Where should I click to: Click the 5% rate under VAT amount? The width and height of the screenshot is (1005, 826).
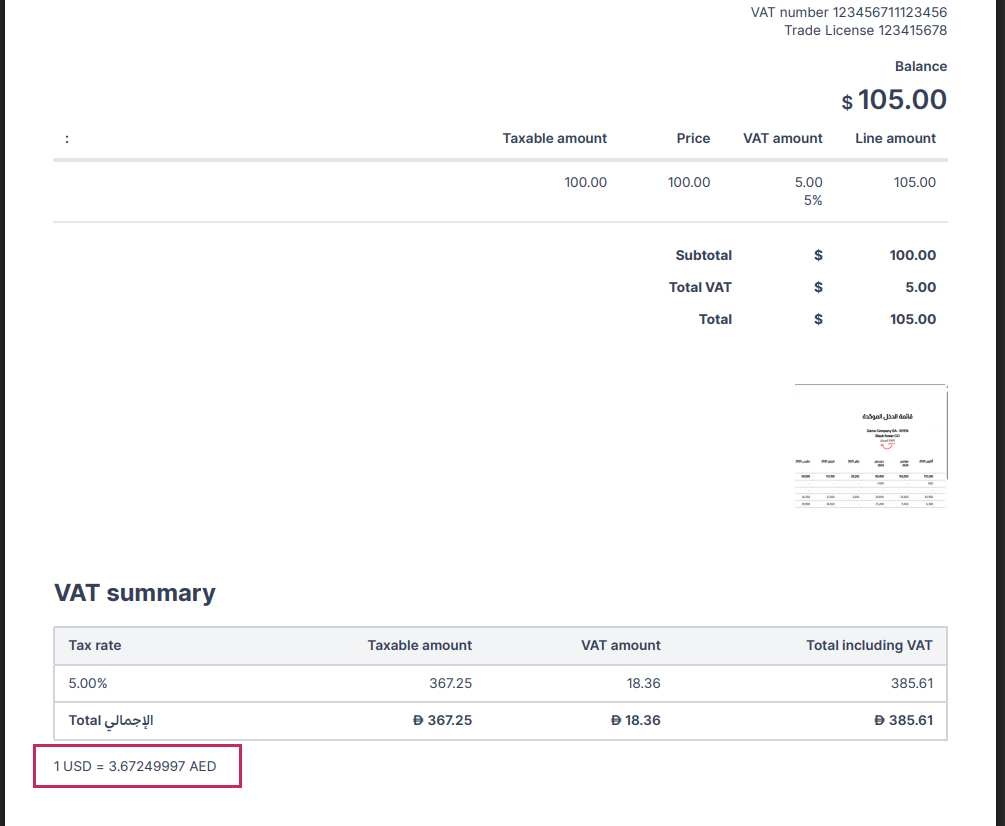812,200
